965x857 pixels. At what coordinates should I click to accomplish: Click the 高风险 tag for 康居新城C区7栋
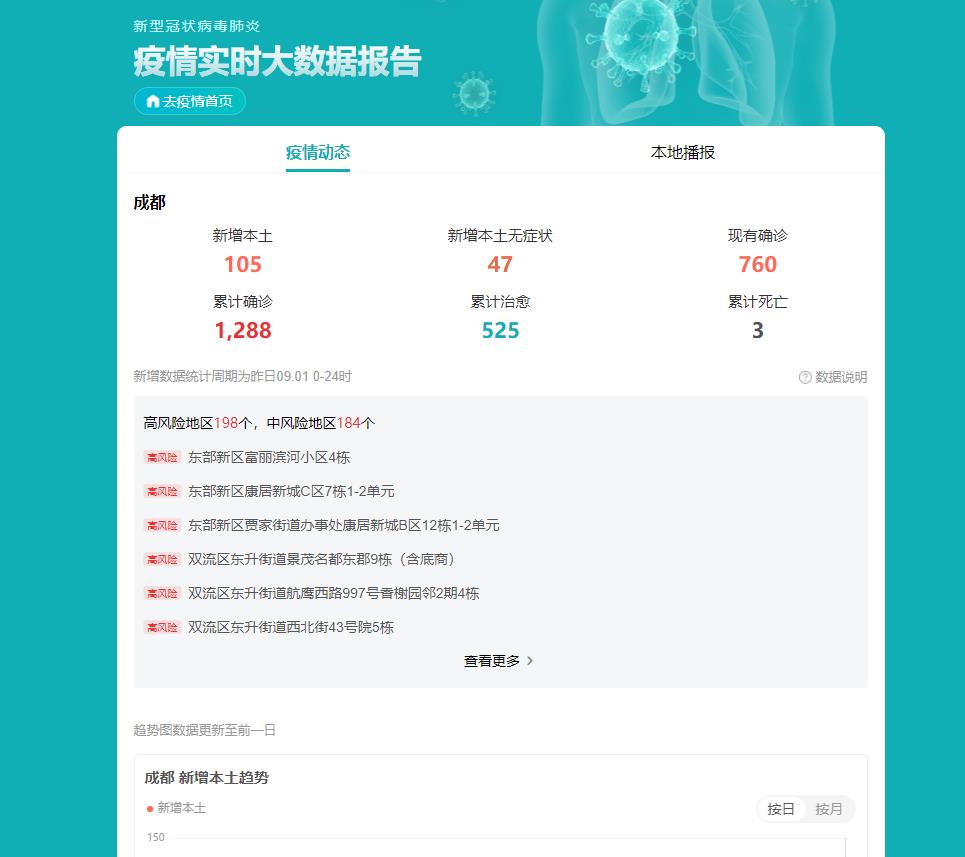(162, 491)
